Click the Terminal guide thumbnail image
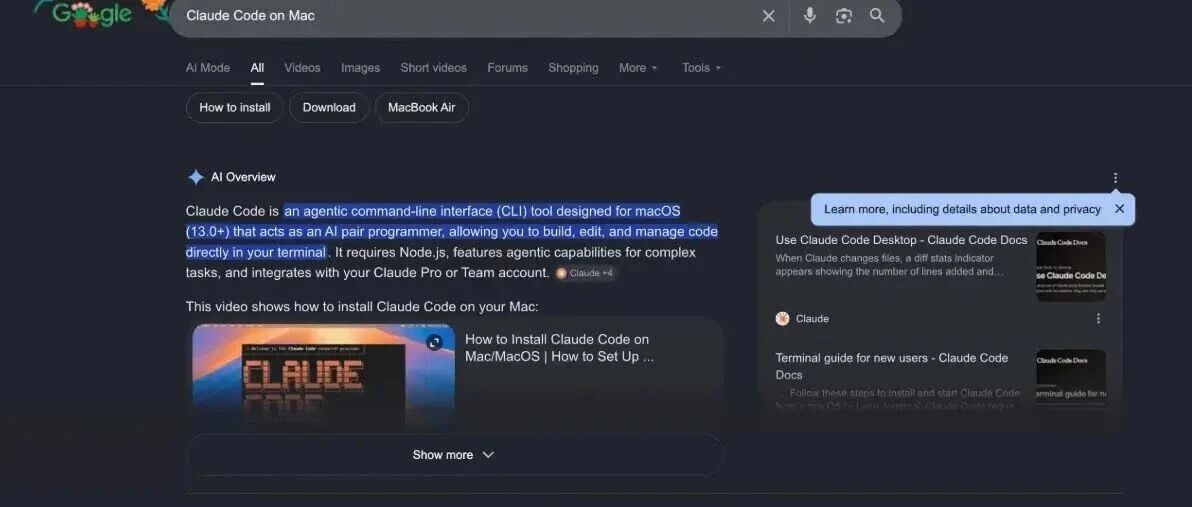This screenshot has height=507, width=1192. click(1071, 376)
